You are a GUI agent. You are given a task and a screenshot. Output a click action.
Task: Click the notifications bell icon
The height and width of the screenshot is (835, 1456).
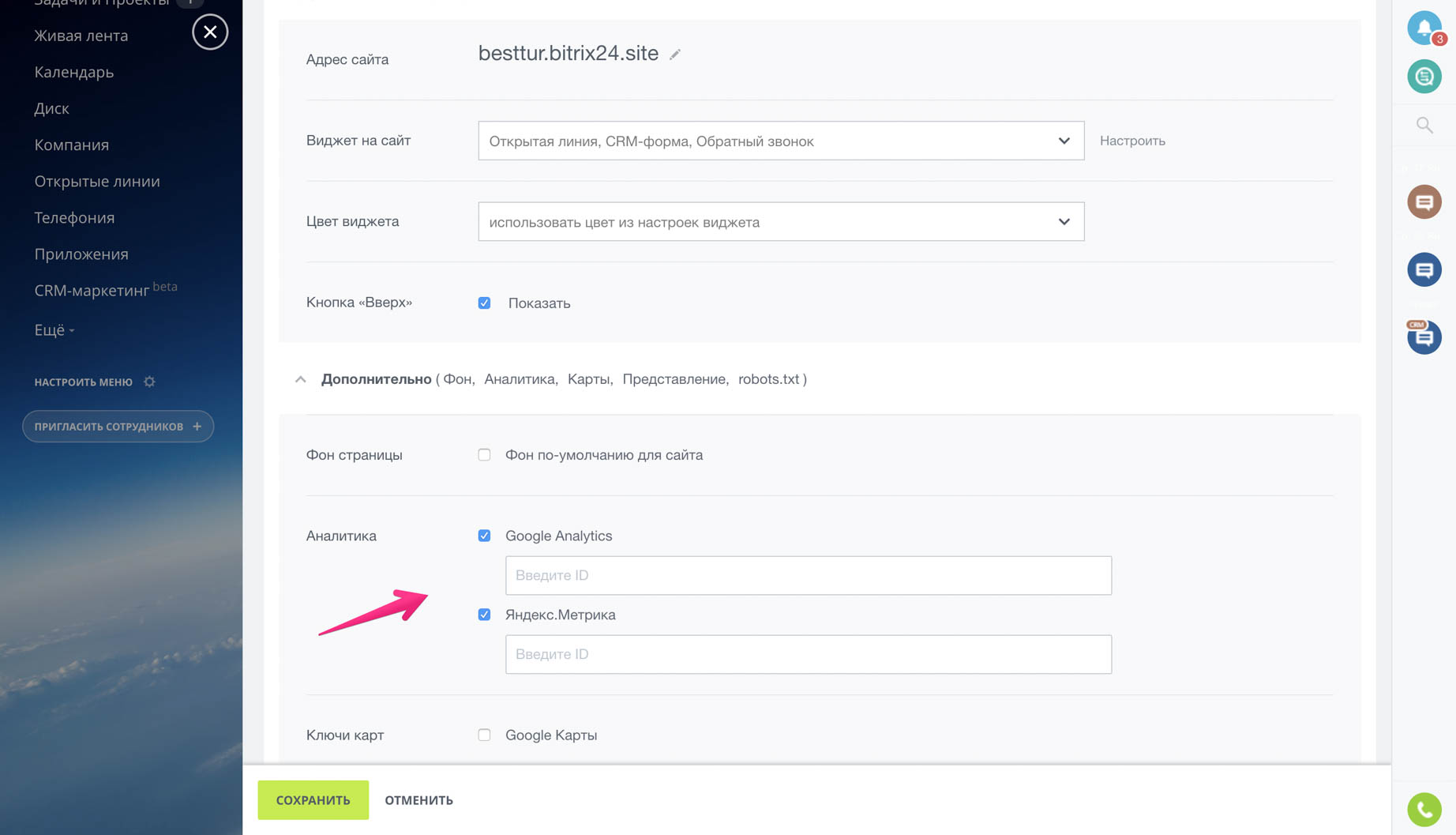[1424, 28]
